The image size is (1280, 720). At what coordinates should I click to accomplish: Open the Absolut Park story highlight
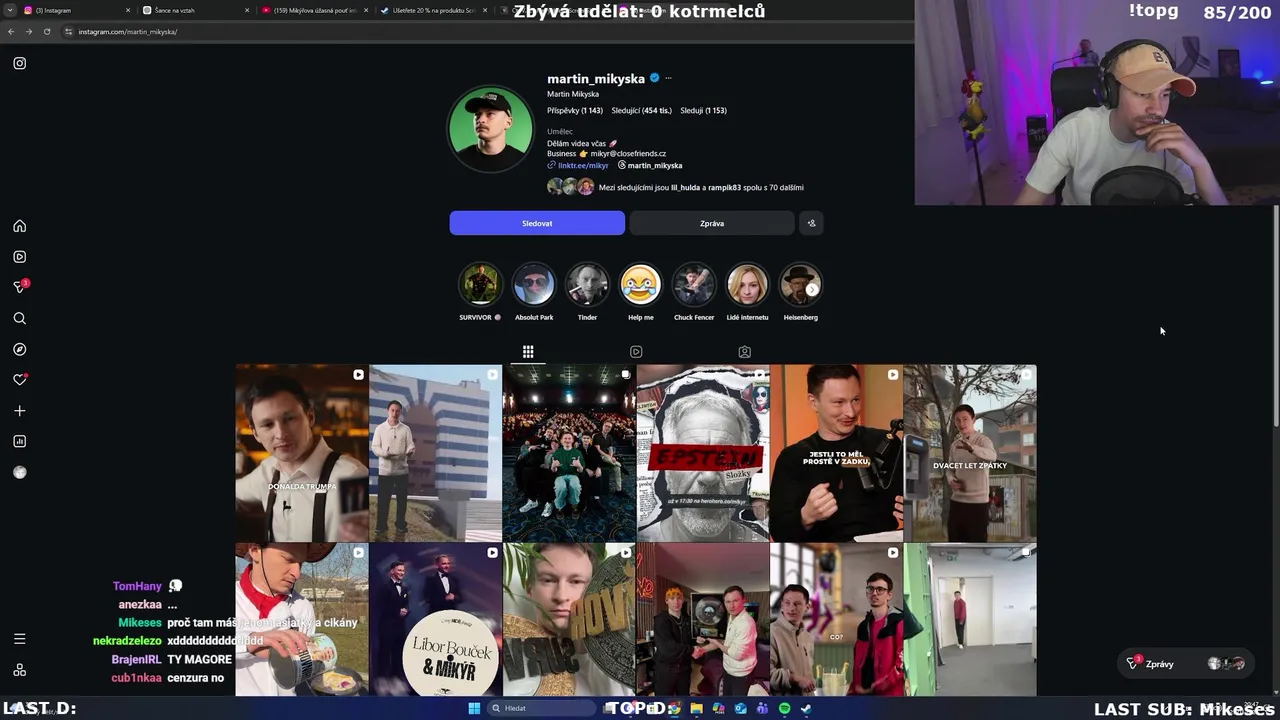click(534, 285)
